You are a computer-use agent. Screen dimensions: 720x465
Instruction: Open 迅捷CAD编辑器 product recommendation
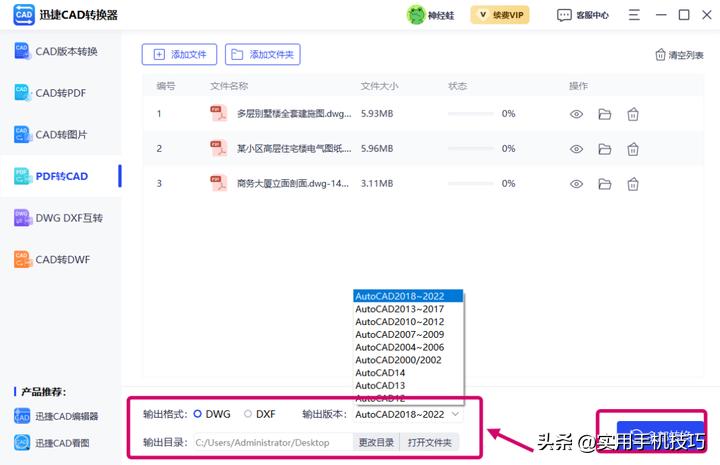(x=56, y=416)
